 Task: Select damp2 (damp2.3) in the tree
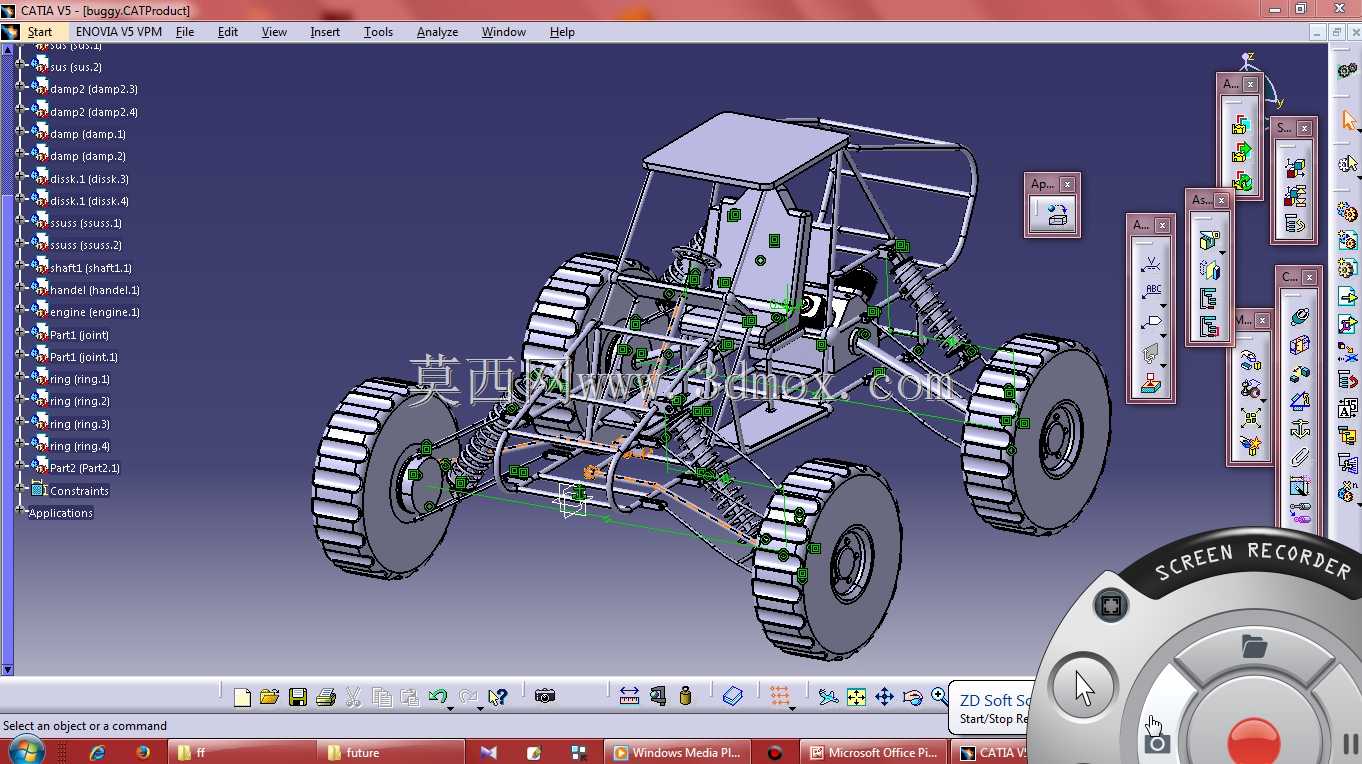pos(94,89)
